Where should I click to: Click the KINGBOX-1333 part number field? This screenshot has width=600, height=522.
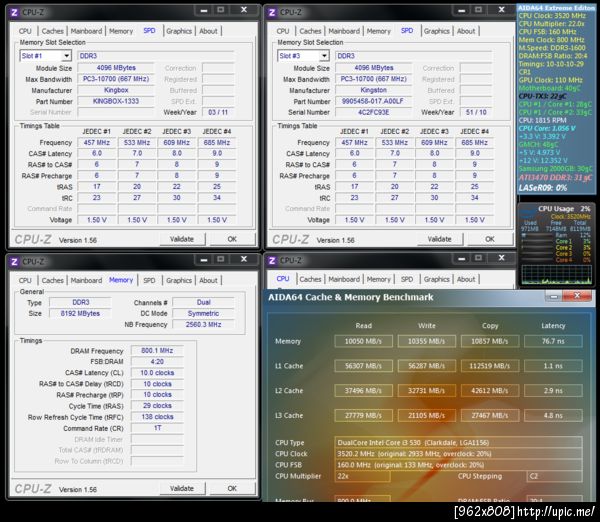[116, 101]
